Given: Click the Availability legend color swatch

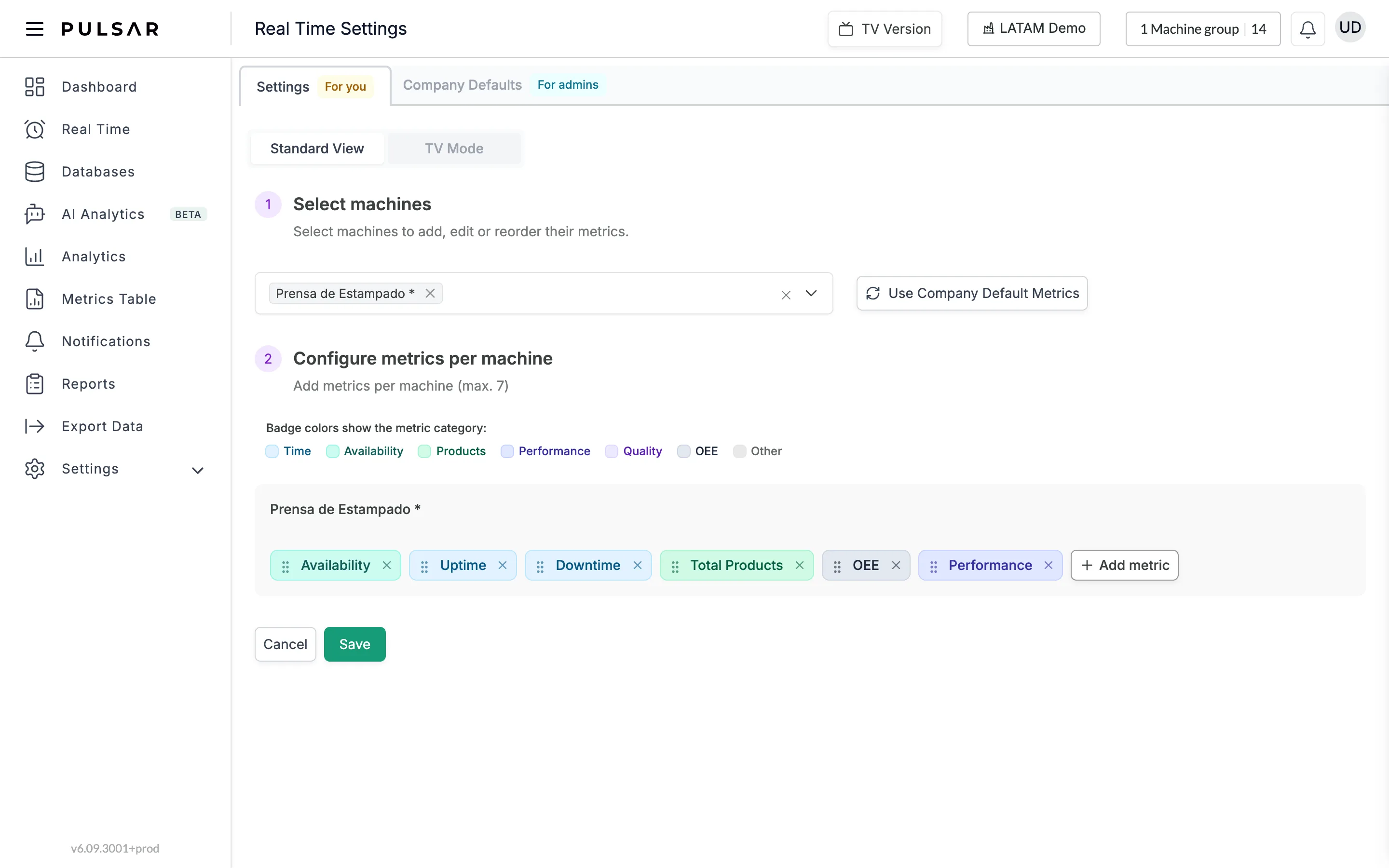Looking at the screenshot, I should (332, 451).
